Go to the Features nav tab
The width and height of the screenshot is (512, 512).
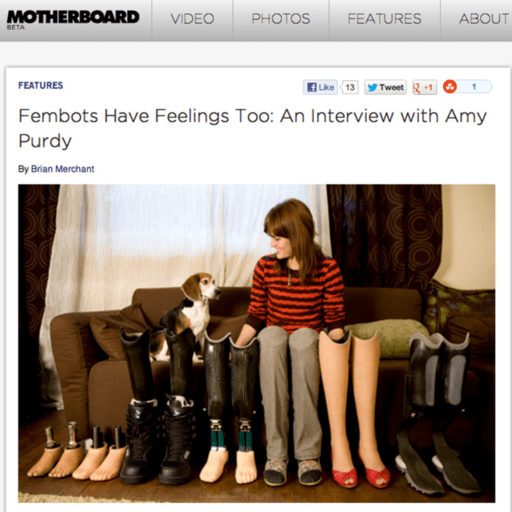click(x=384, y=19)
